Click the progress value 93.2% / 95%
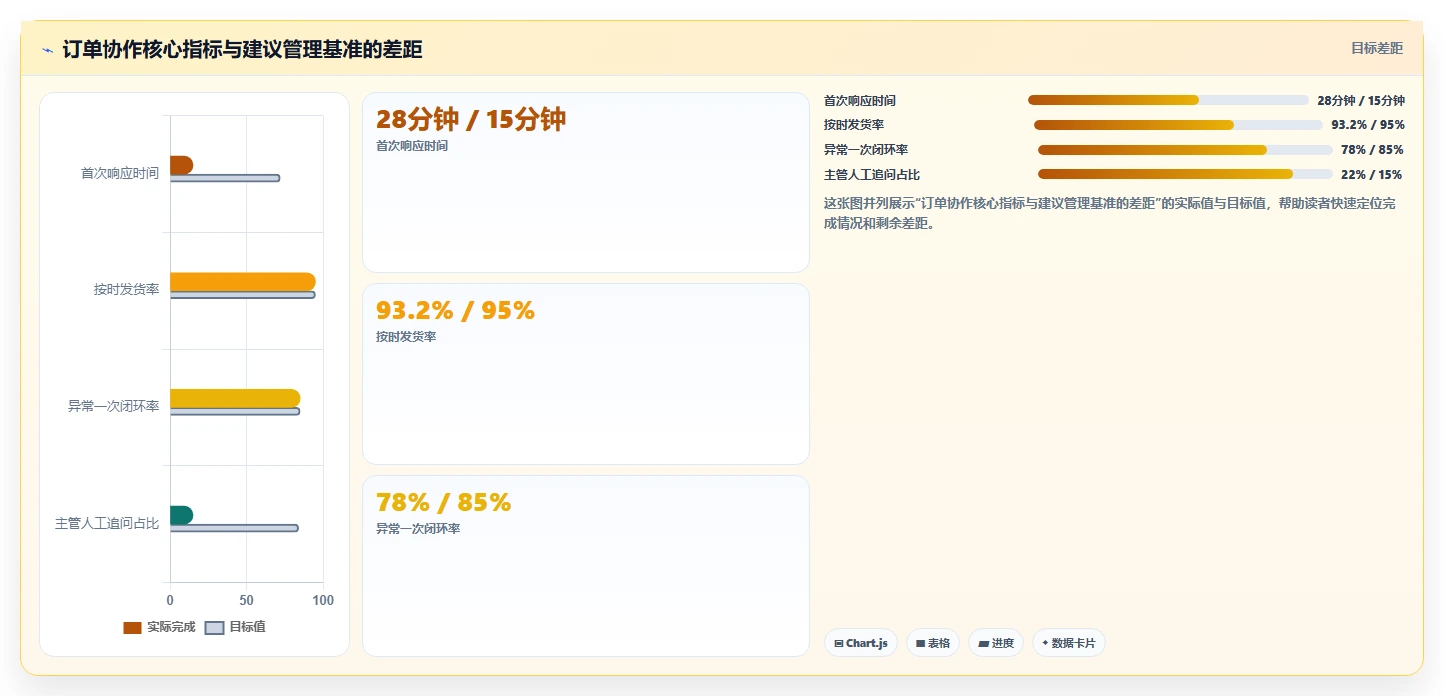1444x696 pixels. [x=1368, y=125]
